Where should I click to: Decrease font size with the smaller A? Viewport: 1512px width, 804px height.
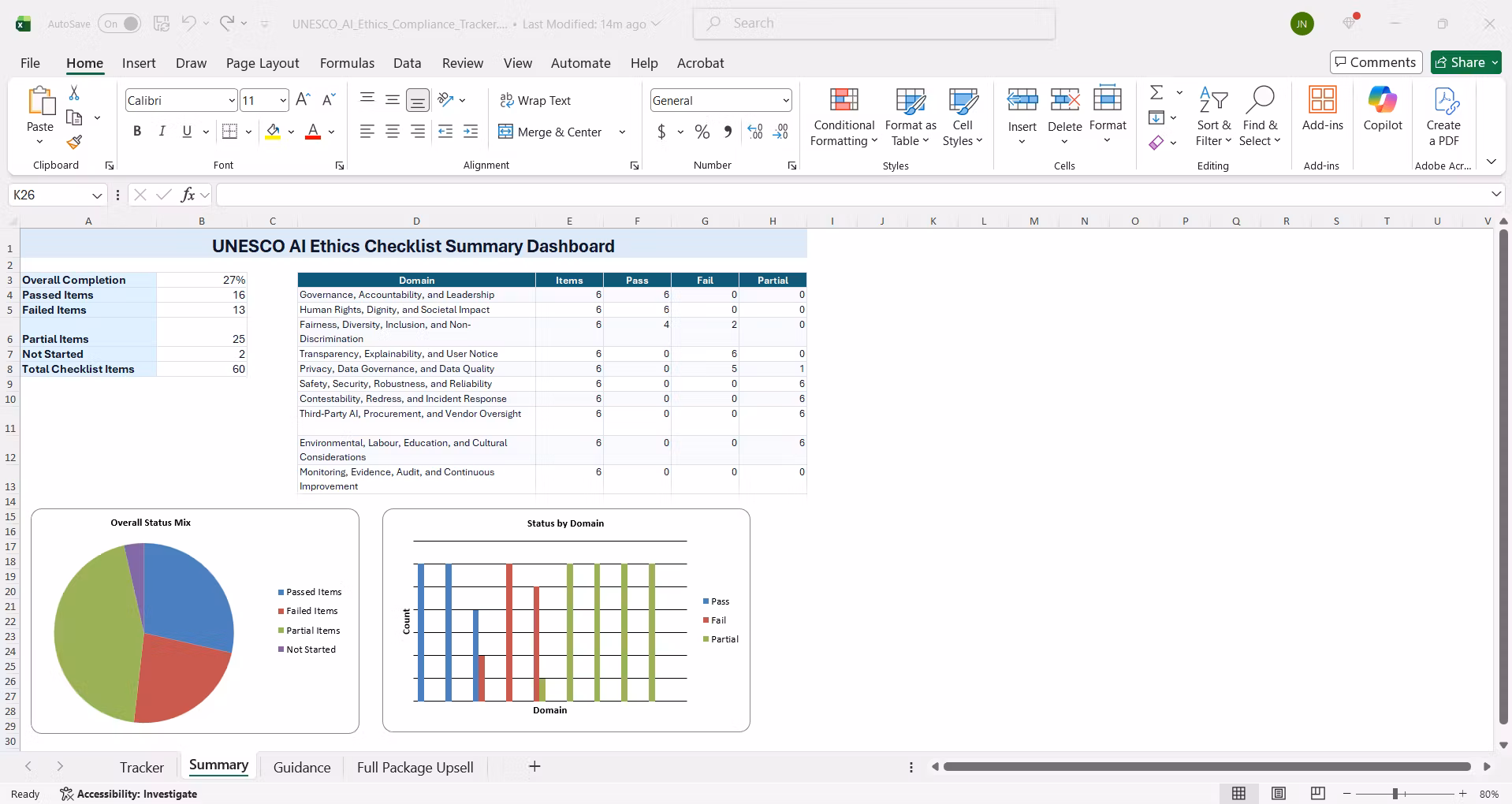click(x=330, y=100)
